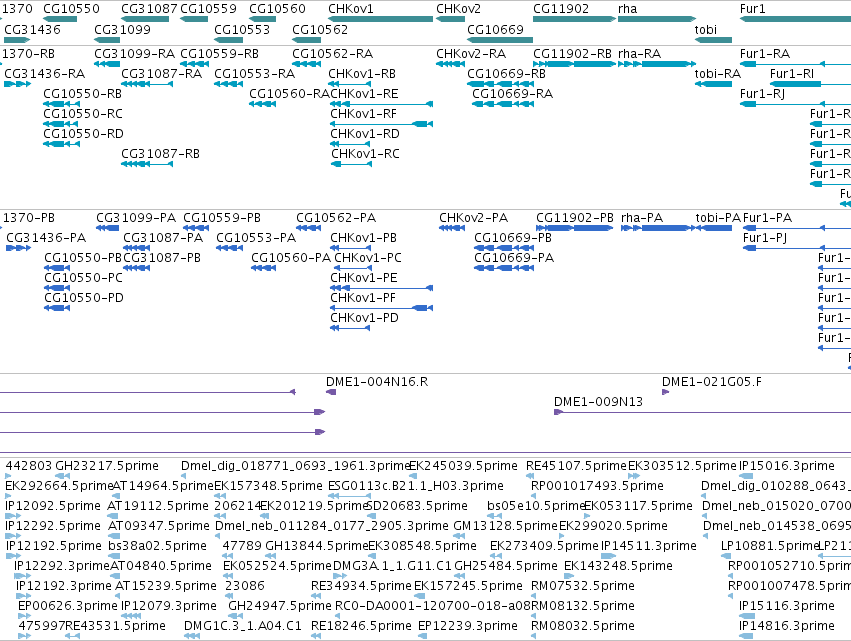
Task: Open the CG10562 gene label
Action: coord(320,29)
